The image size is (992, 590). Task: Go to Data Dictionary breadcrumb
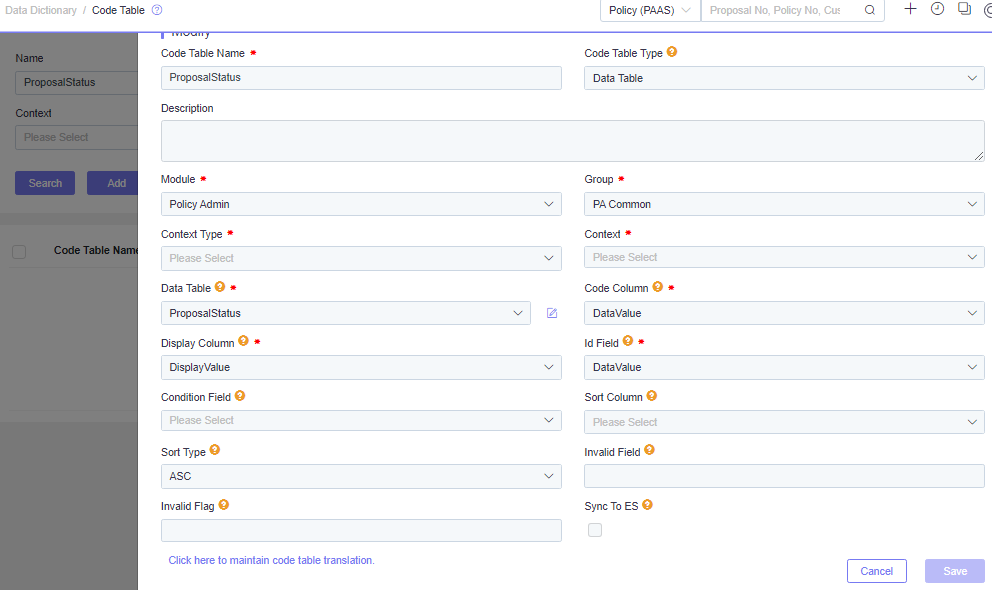[40, 10]
